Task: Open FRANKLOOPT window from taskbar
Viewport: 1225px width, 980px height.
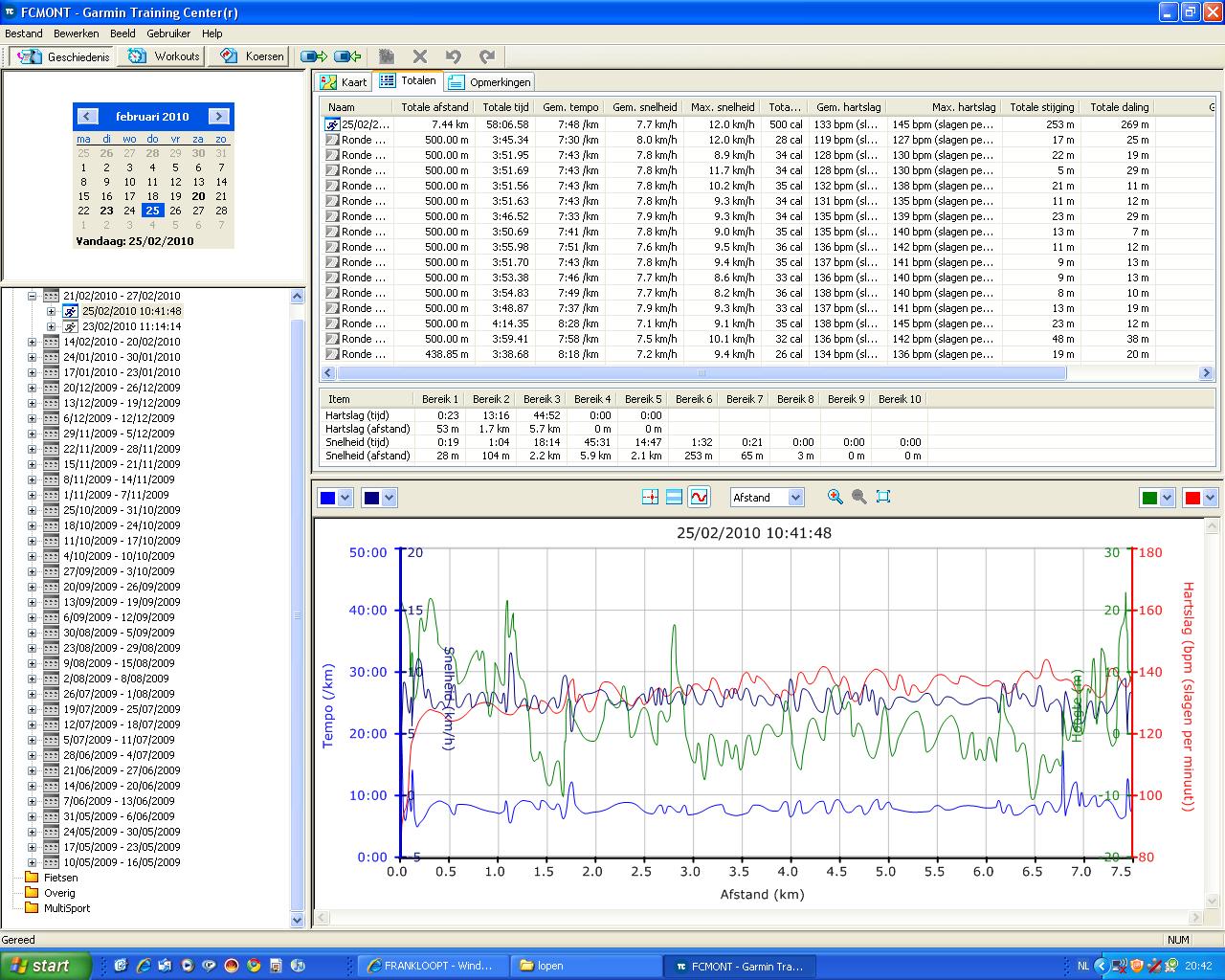Action: (x=432, y=966)
